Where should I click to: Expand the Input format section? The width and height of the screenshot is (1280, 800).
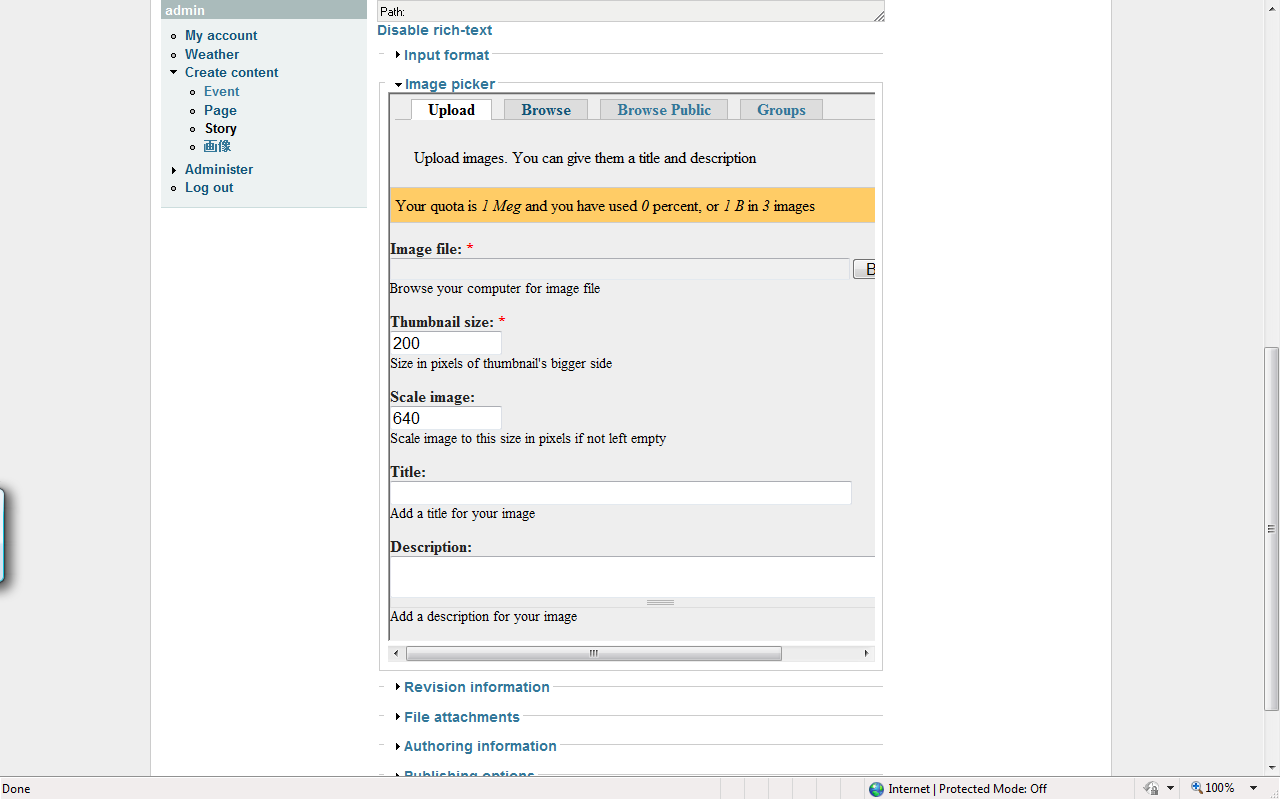pyautogui.click(x=446, y=55)
